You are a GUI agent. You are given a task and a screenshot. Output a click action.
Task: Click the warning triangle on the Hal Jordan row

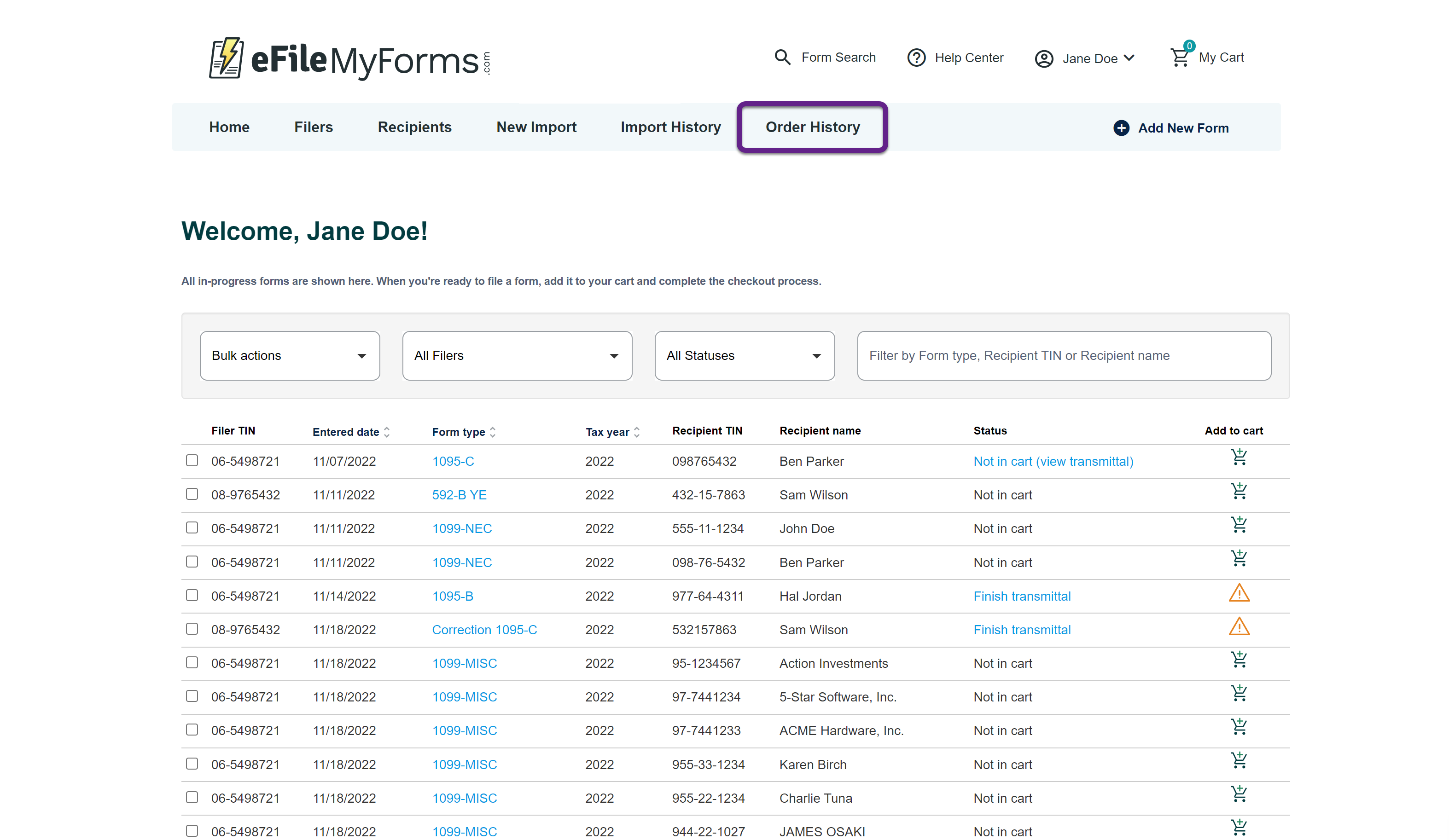click(x=1239, y=593)
